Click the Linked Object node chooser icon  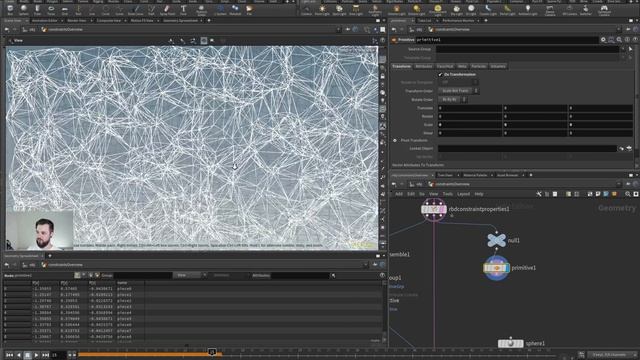(622, 149)
